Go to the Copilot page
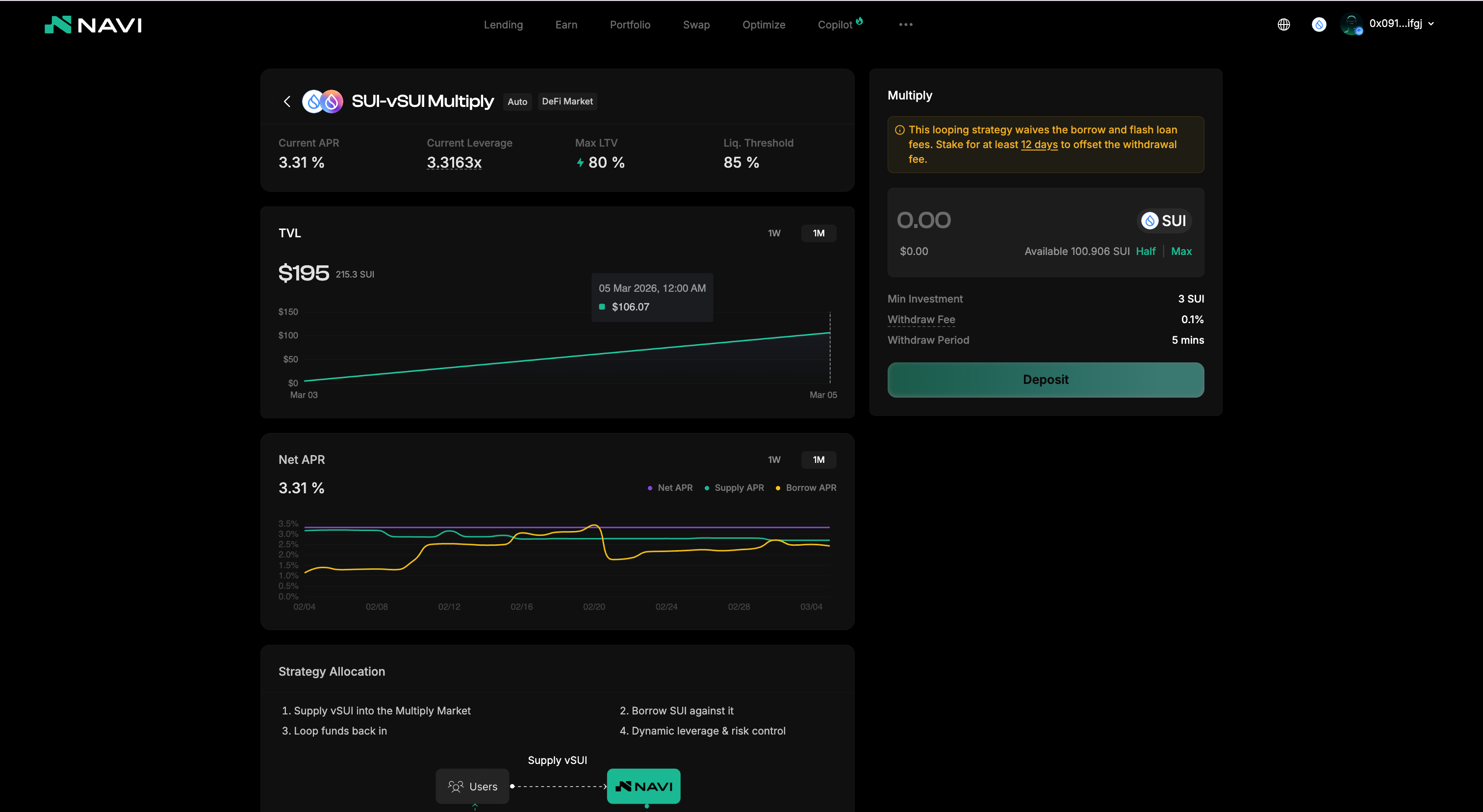 [835, 25]
